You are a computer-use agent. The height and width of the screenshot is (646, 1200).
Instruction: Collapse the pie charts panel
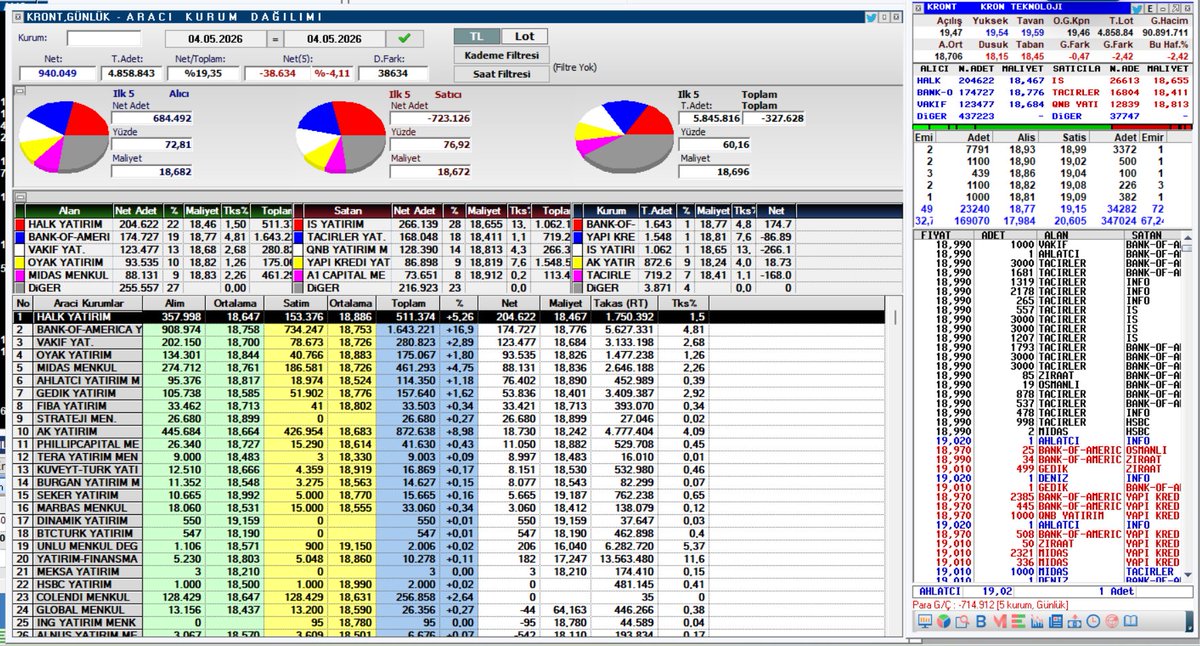20,91
